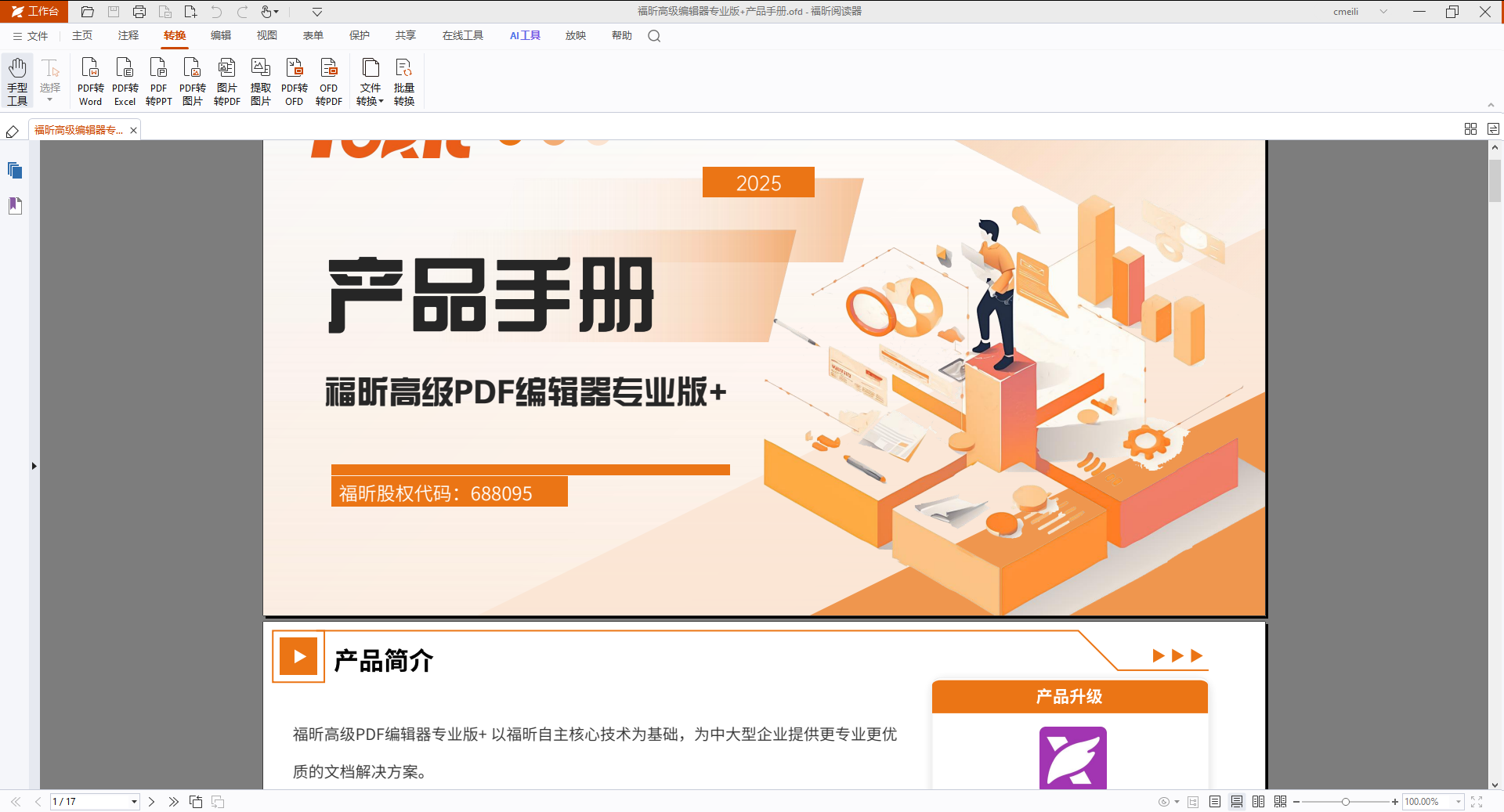Switch to the 注释 tab
The image size is (1504, 812).
tap(128, 36)
